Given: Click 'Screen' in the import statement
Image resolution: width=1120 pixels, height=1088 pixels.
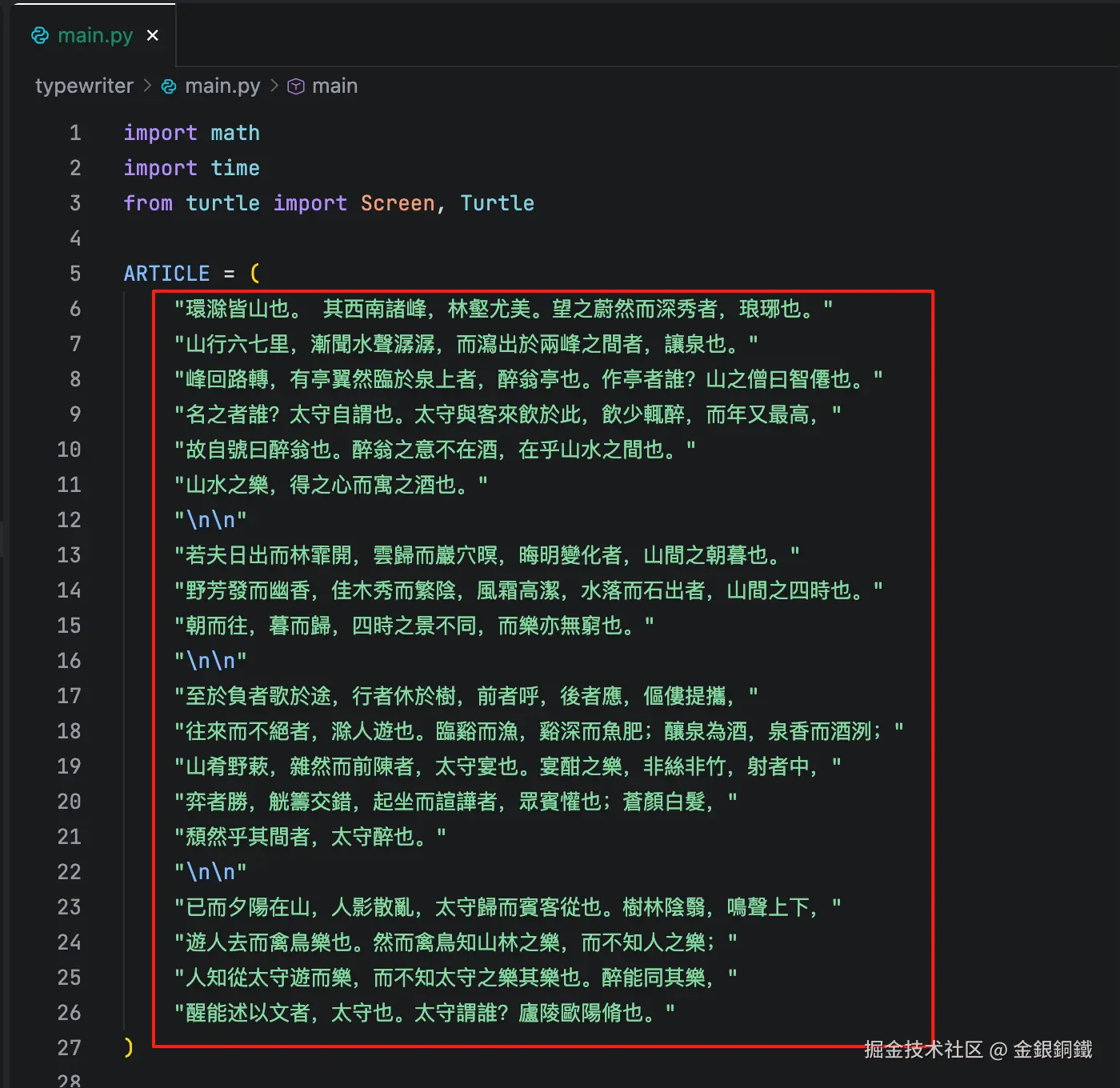Looking at the screenshot, I should (398, 203).
